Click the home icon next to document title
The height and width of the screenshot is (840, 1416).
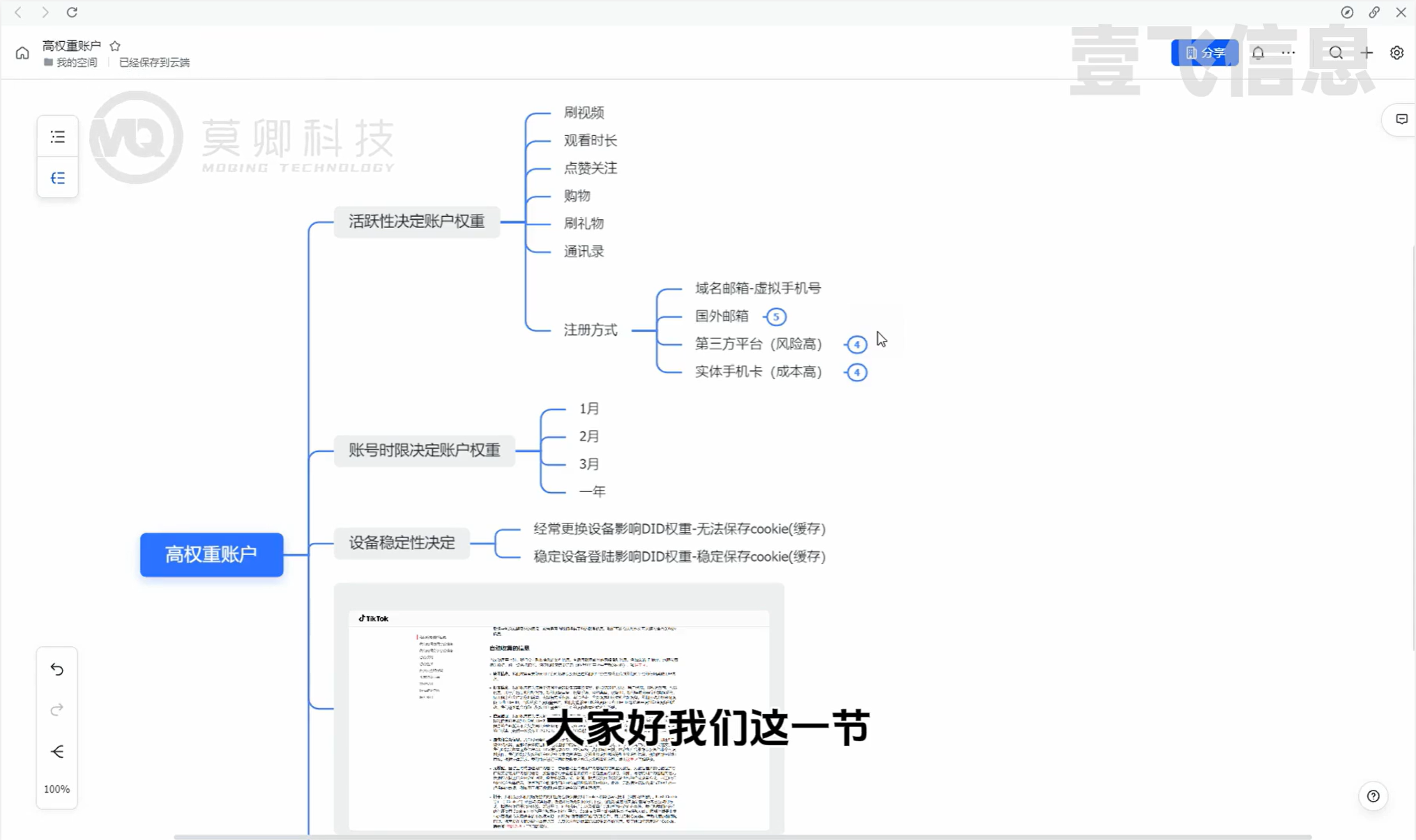(22, 52)
